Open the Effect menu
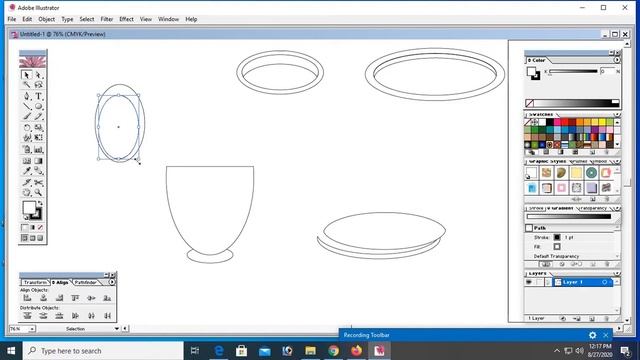The image size is (640, 360). (127, 19)
